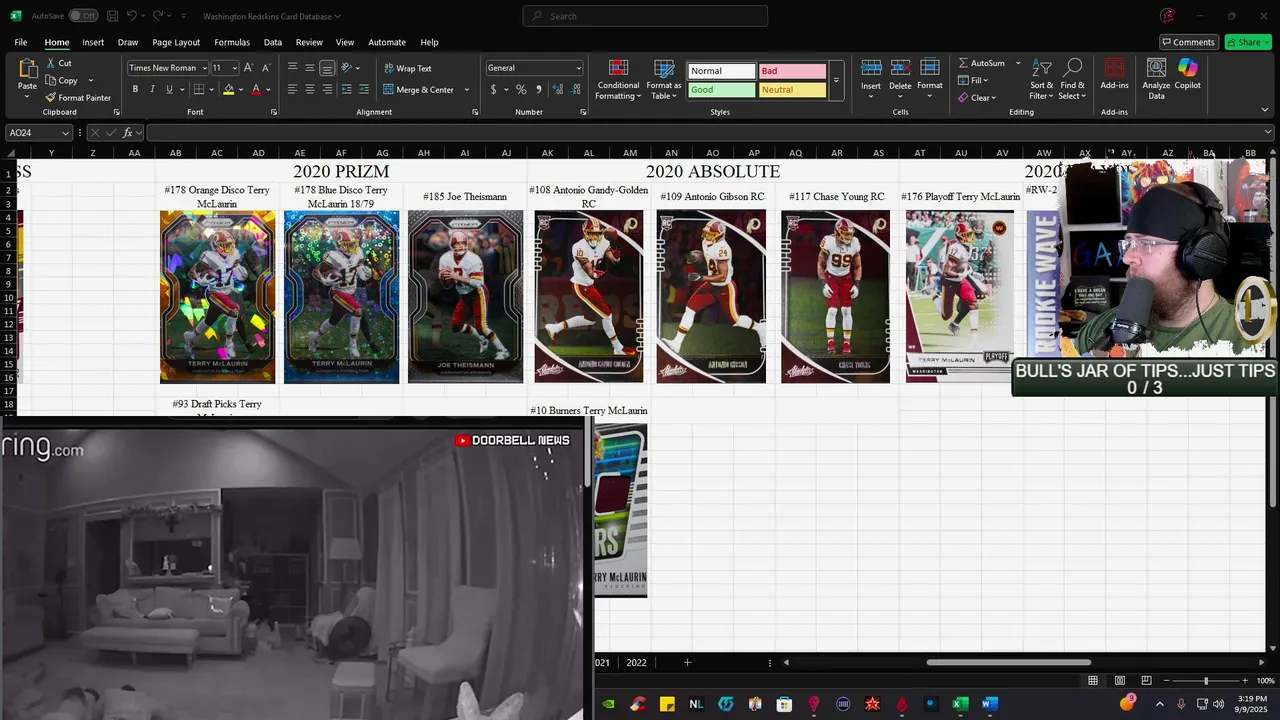
Task: Apply Percent Style to cells
Action: 521,89
